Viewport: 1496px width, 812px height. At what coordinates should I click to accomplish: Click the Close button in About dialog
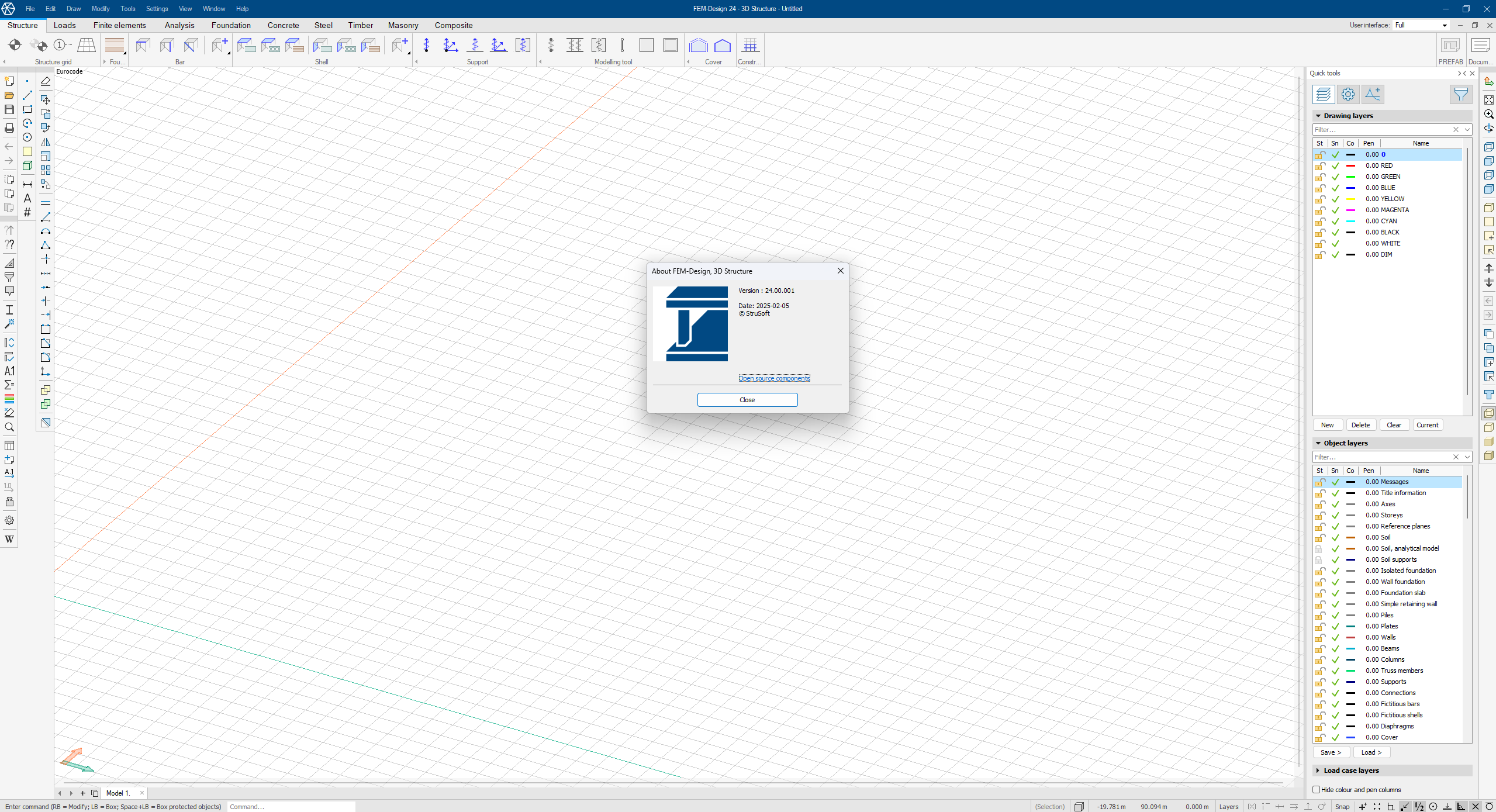pyautogui.click(x=747, y=399)
